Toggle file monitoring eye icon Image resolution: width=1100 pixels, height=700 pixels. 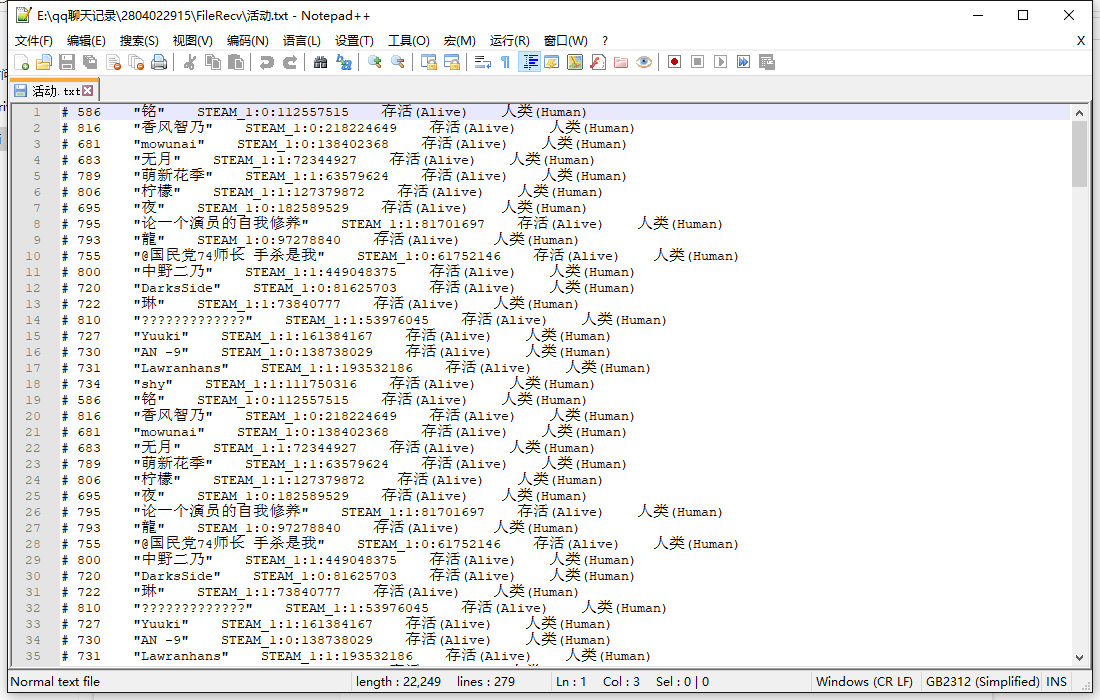(x=644, y=62)
